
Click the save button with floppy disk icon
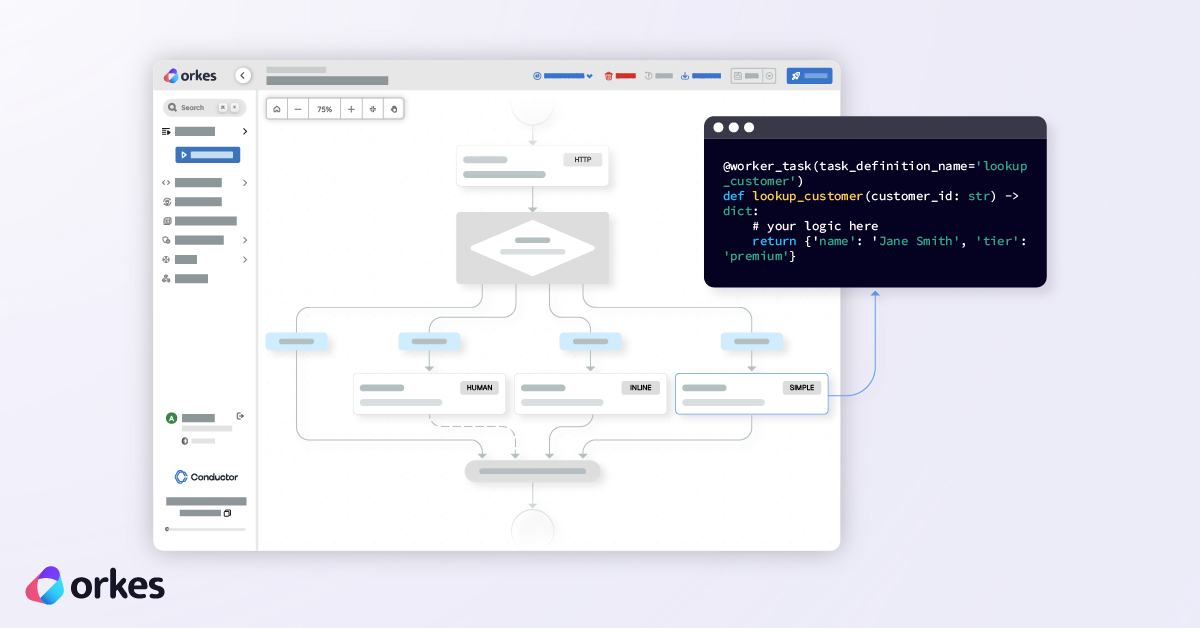click(746, 76)
